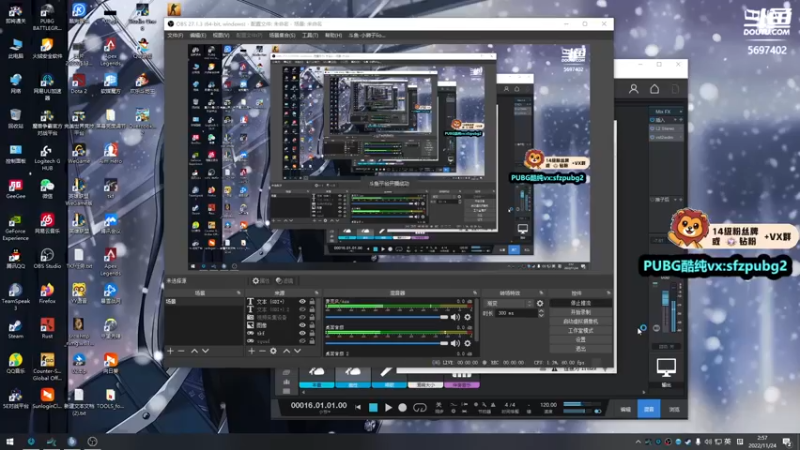Click the home icon in DAW window
The height and width of the screenshot is (450, 800).
click(655, 89)
